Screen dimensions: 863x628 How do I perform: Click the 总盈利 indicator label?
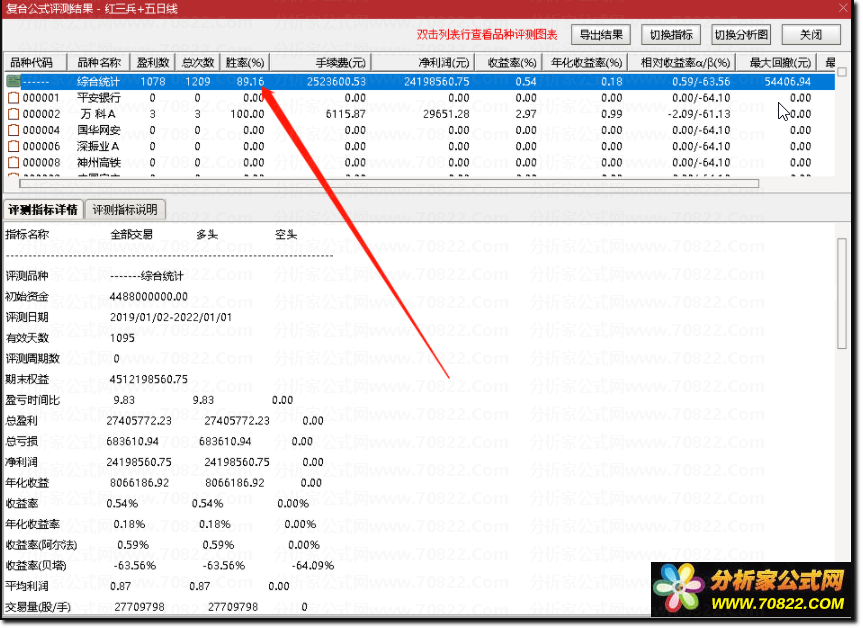[x=21, y=421]
